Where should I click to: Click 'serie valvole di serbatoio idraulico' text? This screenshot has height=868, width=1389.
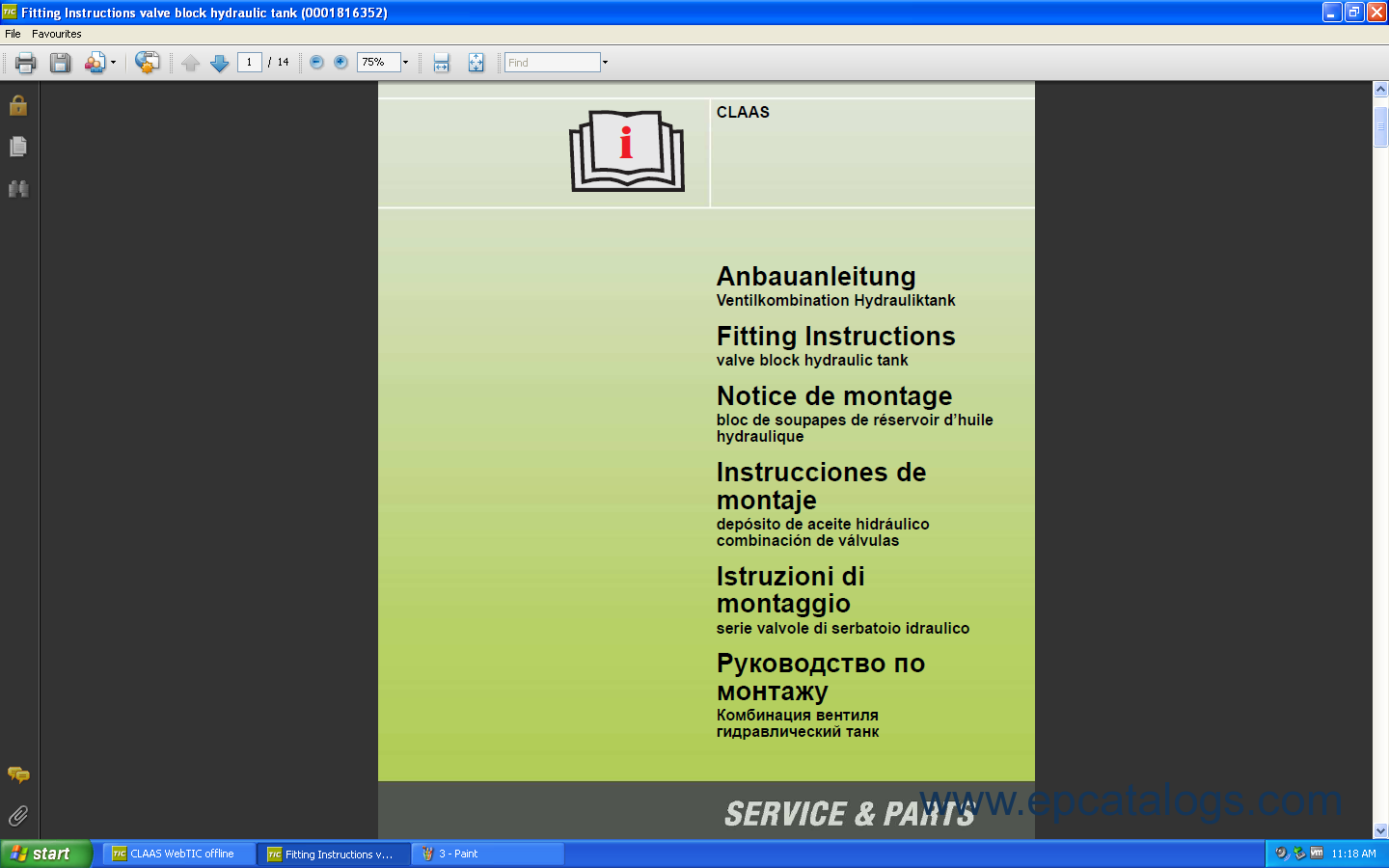point(842,629)
